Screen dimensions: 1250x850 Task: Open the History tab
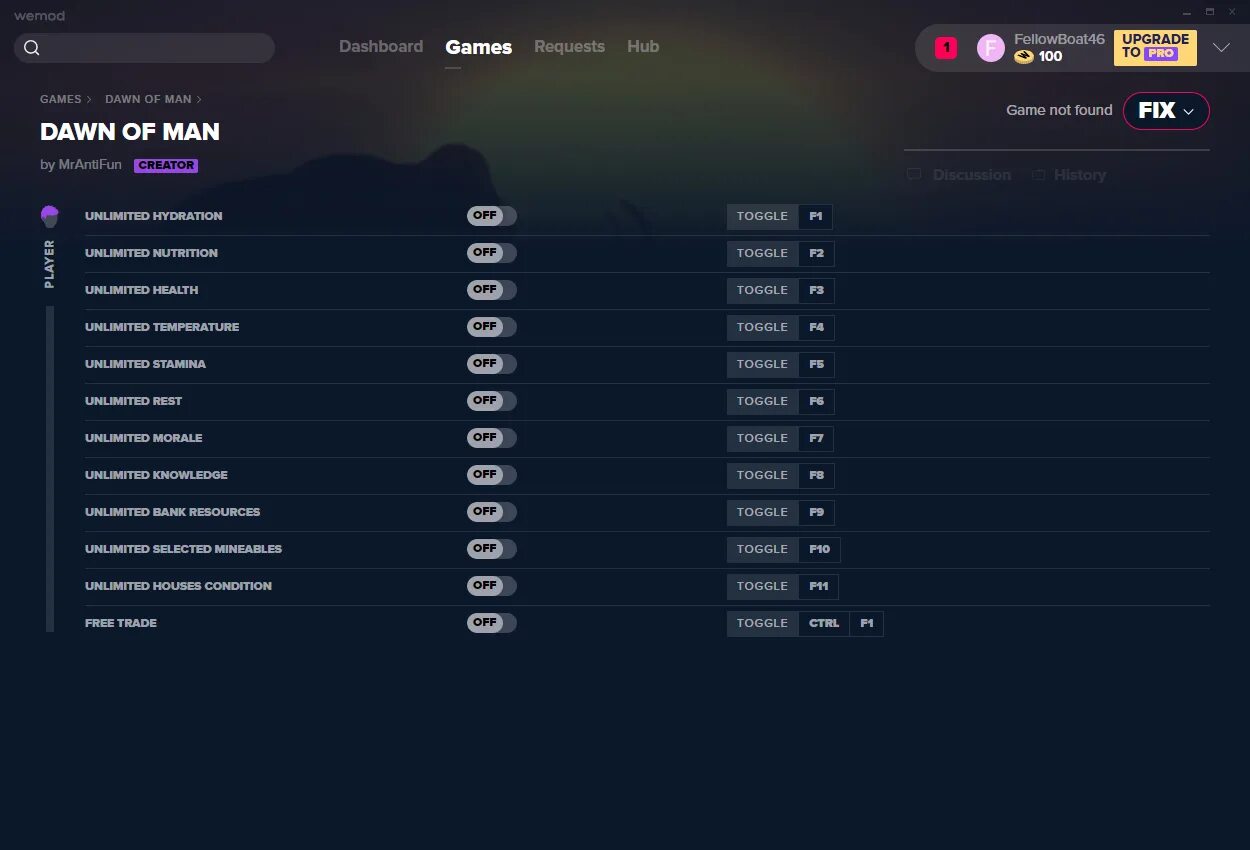point(1069,175)
